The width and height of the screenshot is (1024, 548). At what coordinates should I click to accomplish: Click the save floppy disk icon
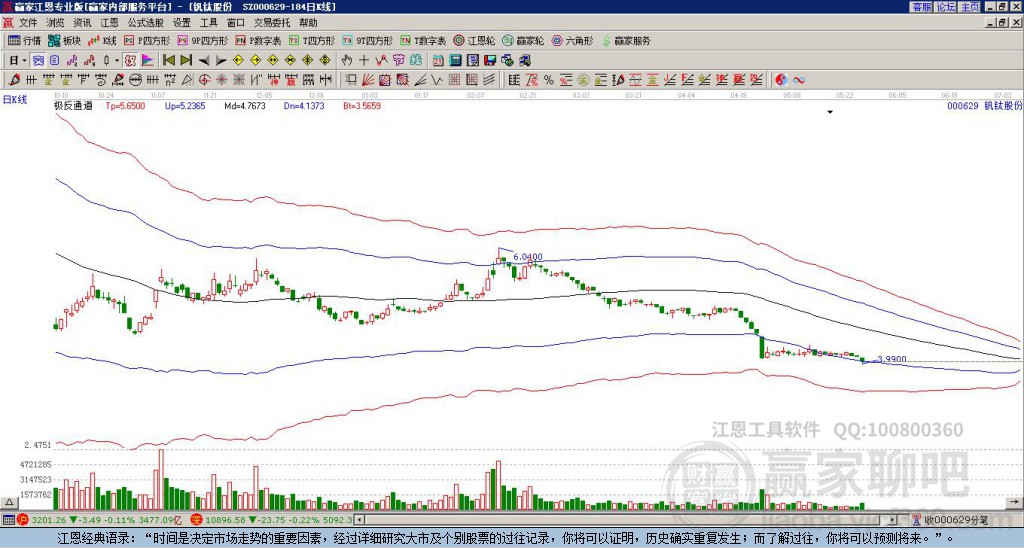point(490,61)
